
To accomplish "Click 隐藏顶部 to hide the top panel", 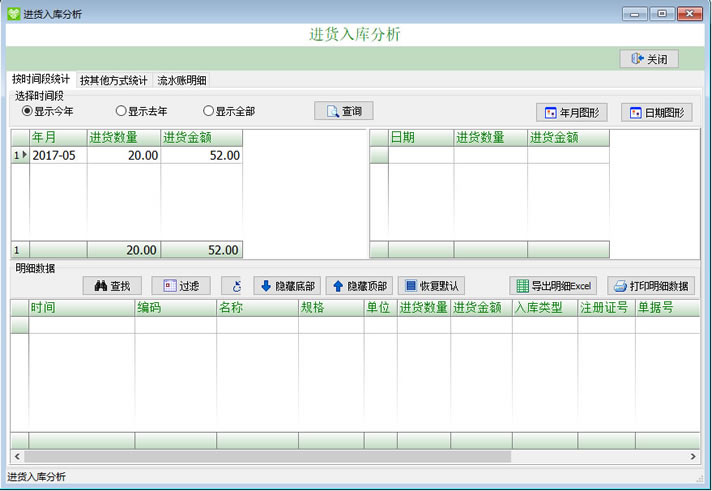I will [x=359, y=286].
